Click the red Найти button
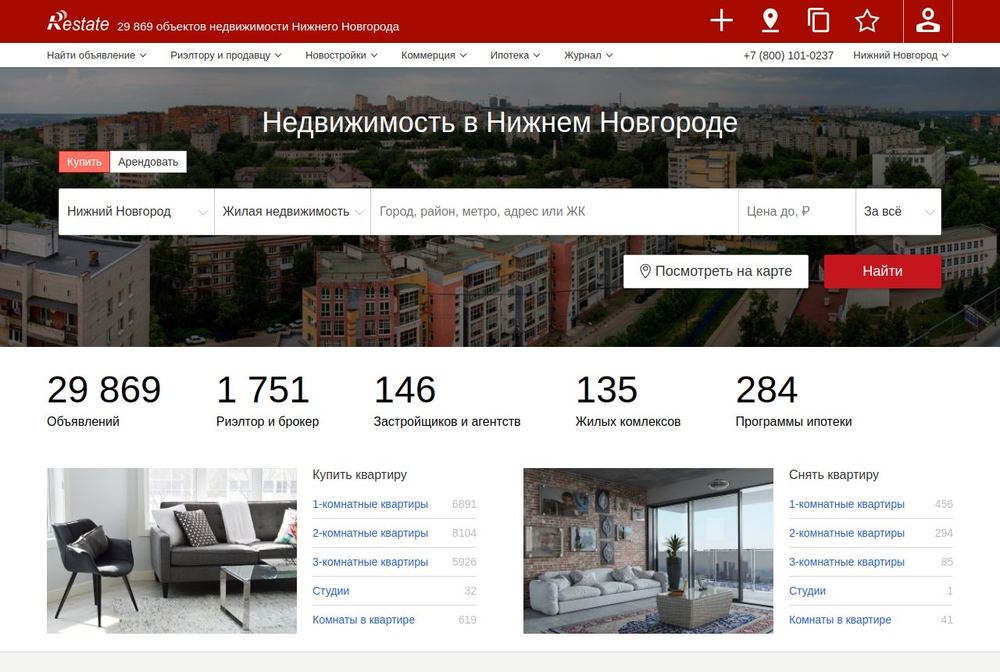This screenshot has height=672, width=1000. tap(883, 272)
